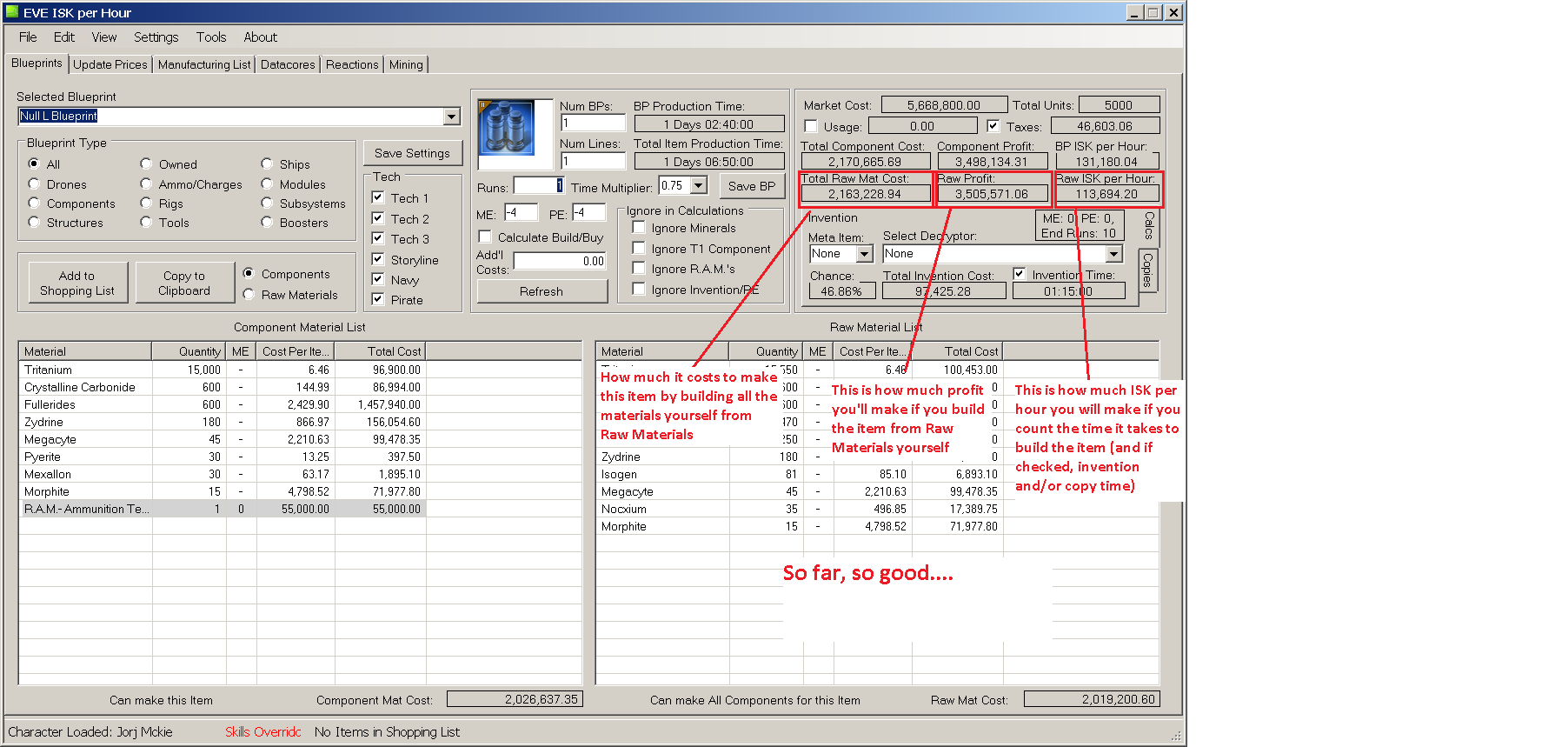Click the Num Lines input field
This screenshot has width=1568, height=747.
593,161
